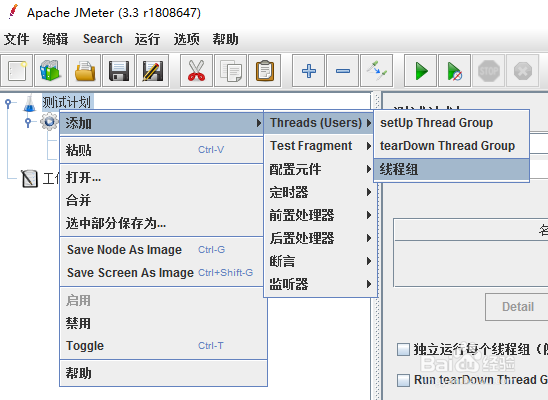This screenshot has width=548, height=400.
Task: Choose Save Node As Image
Action: pyautogui.click(x=161, y=250)
